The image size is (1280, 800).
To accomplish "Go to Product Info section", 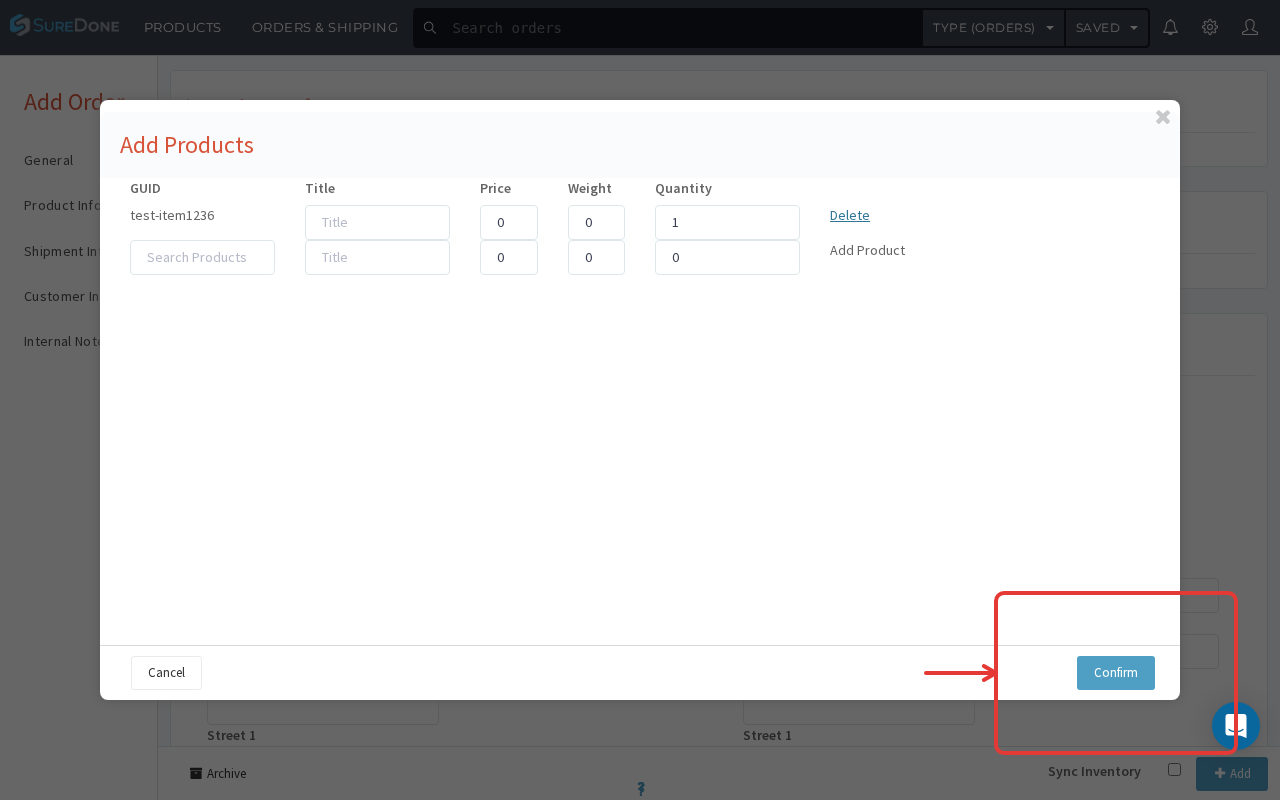I will pyautogui.click(x=62, y=205).
